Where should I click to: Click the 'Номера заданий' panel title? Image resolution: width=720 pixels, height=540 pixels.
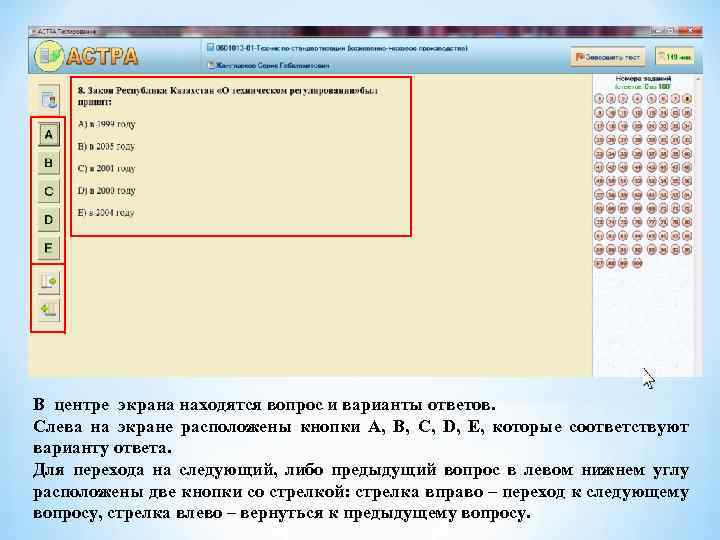pyautogui.click(x=643, y=79)
